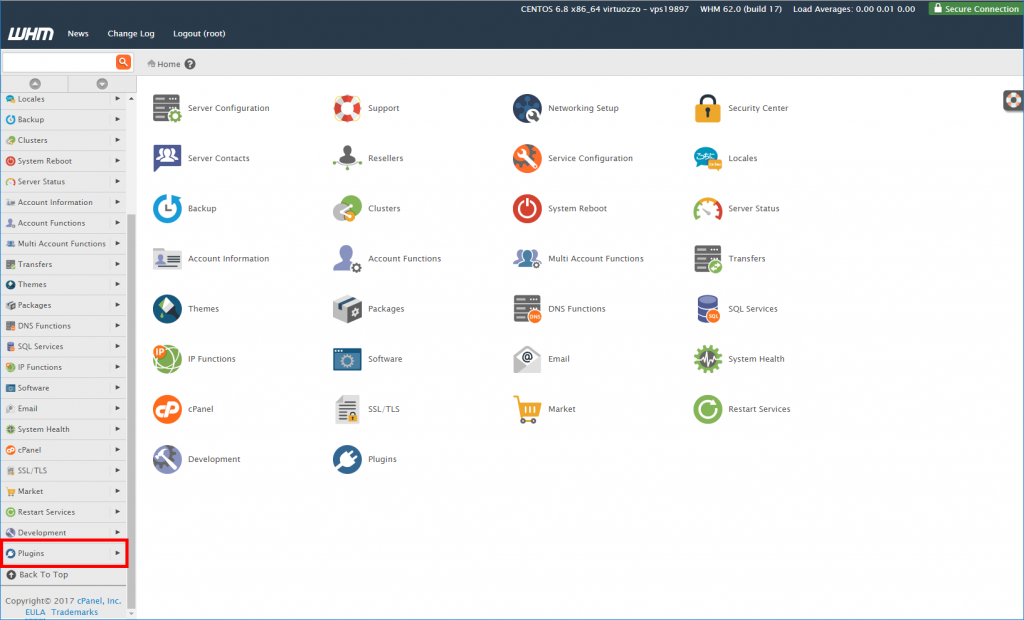Screen dimensions: 1024x620
Task: Expand Backup arrow in sidebar
Action: pos(118,120)
